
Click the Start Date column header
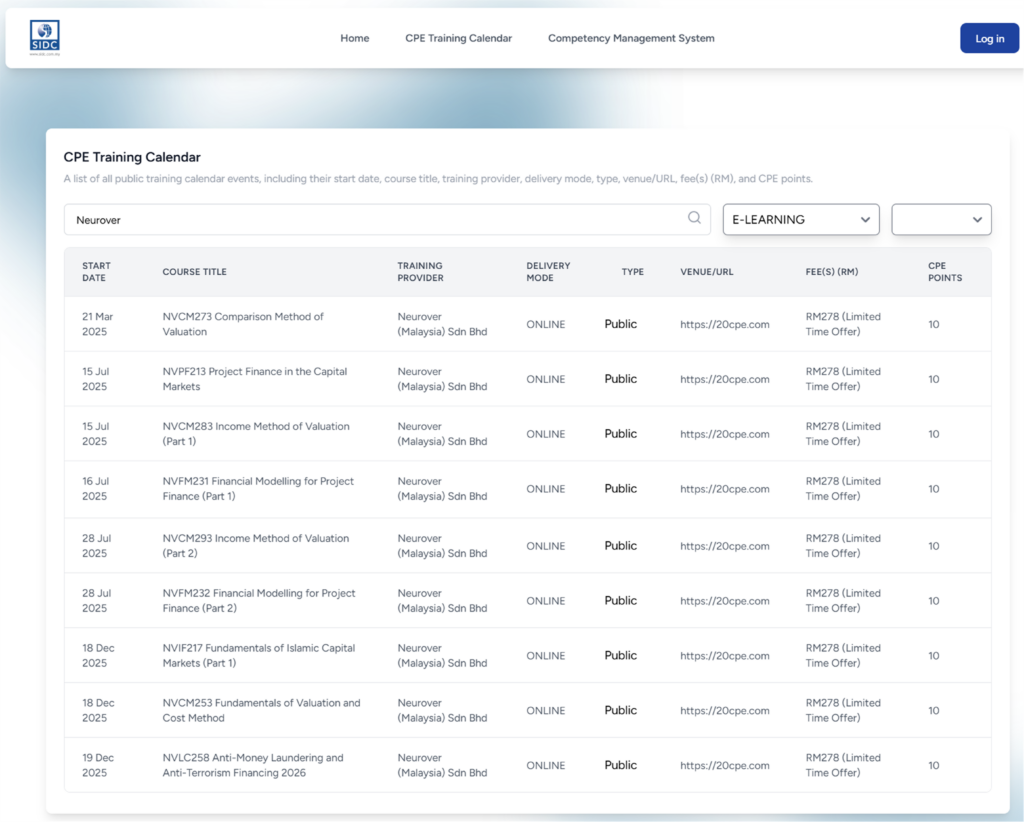click(96, 272)
